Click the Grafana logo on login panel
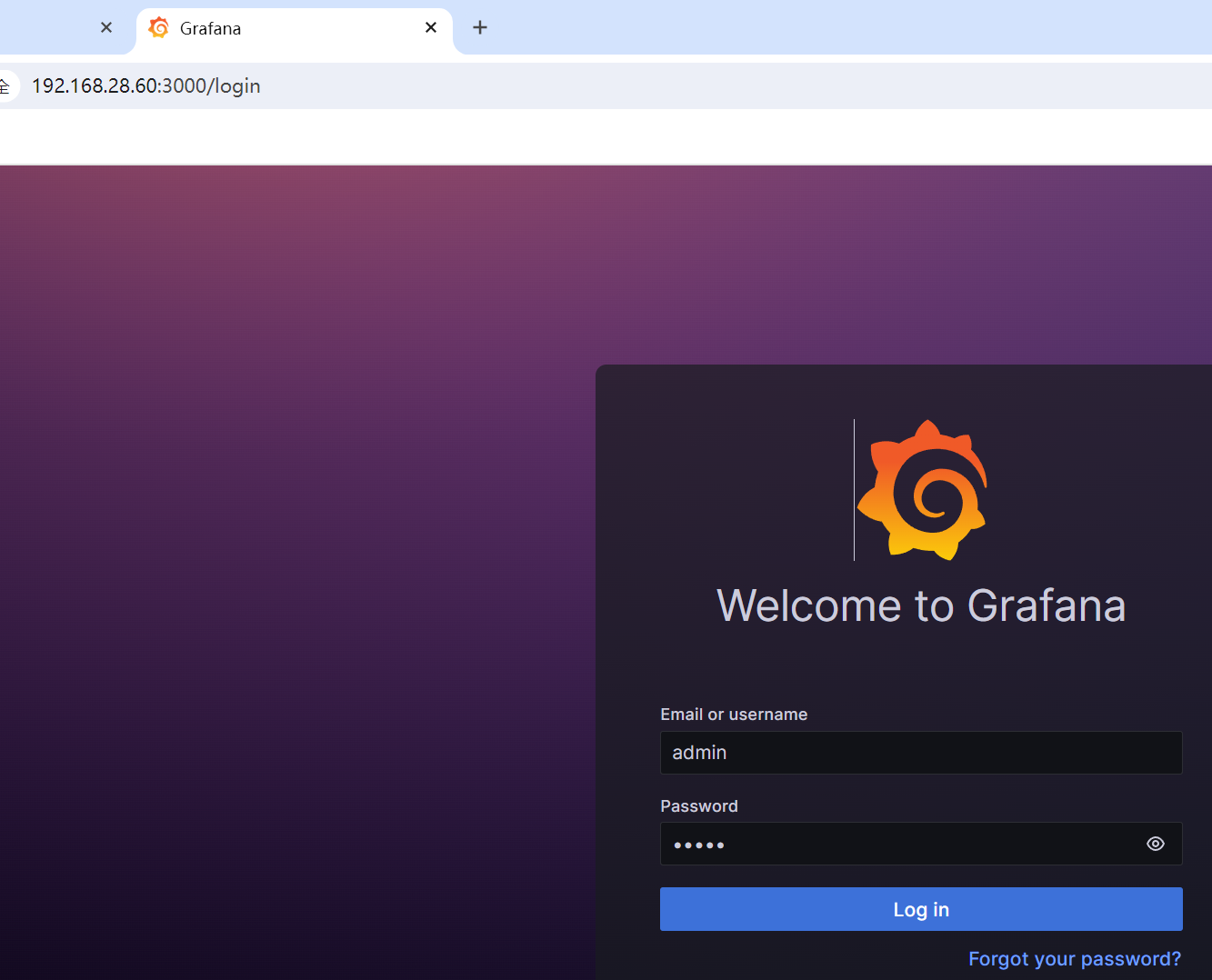The image size is (1212, 980). pos(922,489)
